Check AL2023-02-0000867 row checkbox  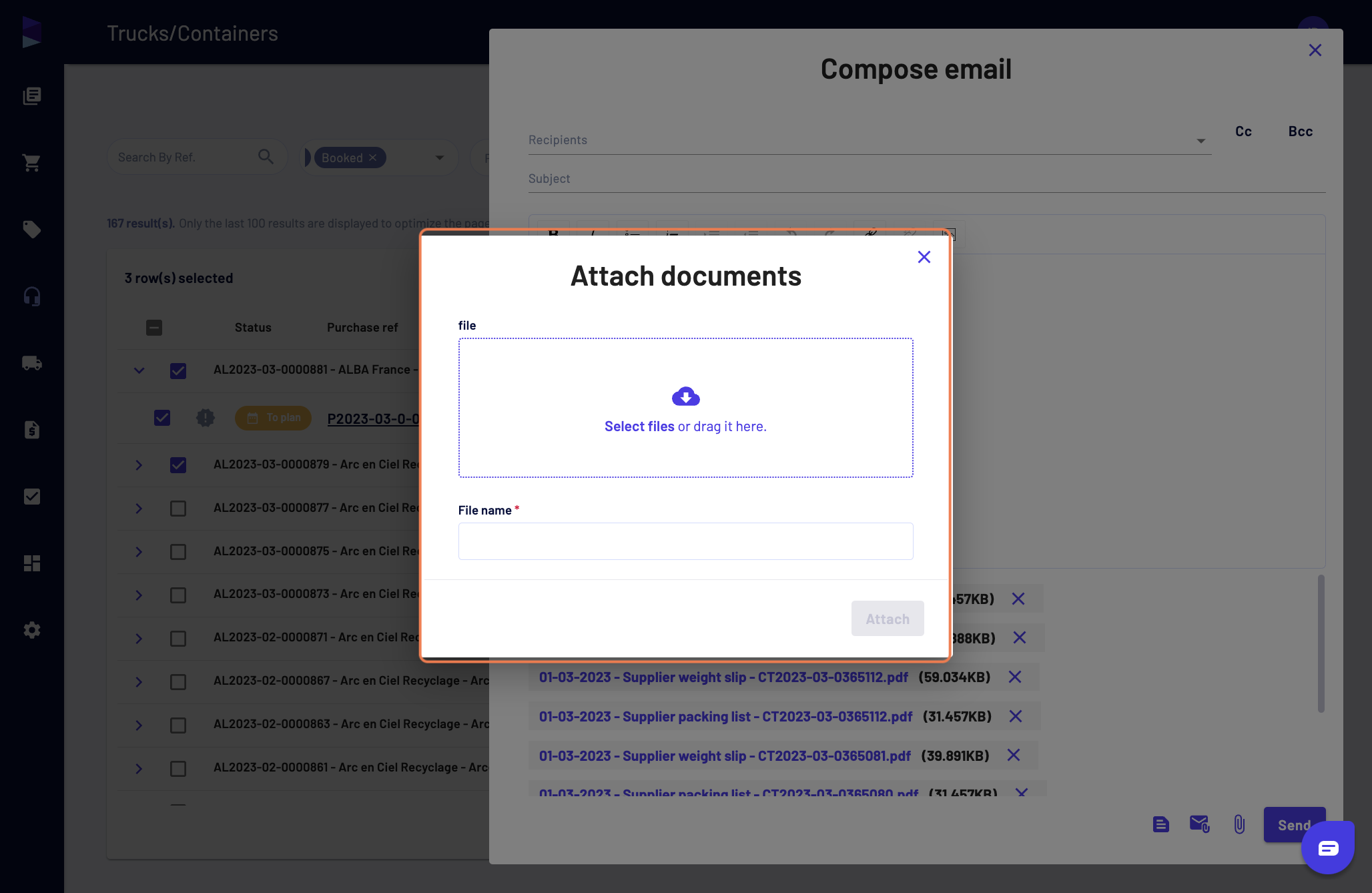tap(178, 681)
